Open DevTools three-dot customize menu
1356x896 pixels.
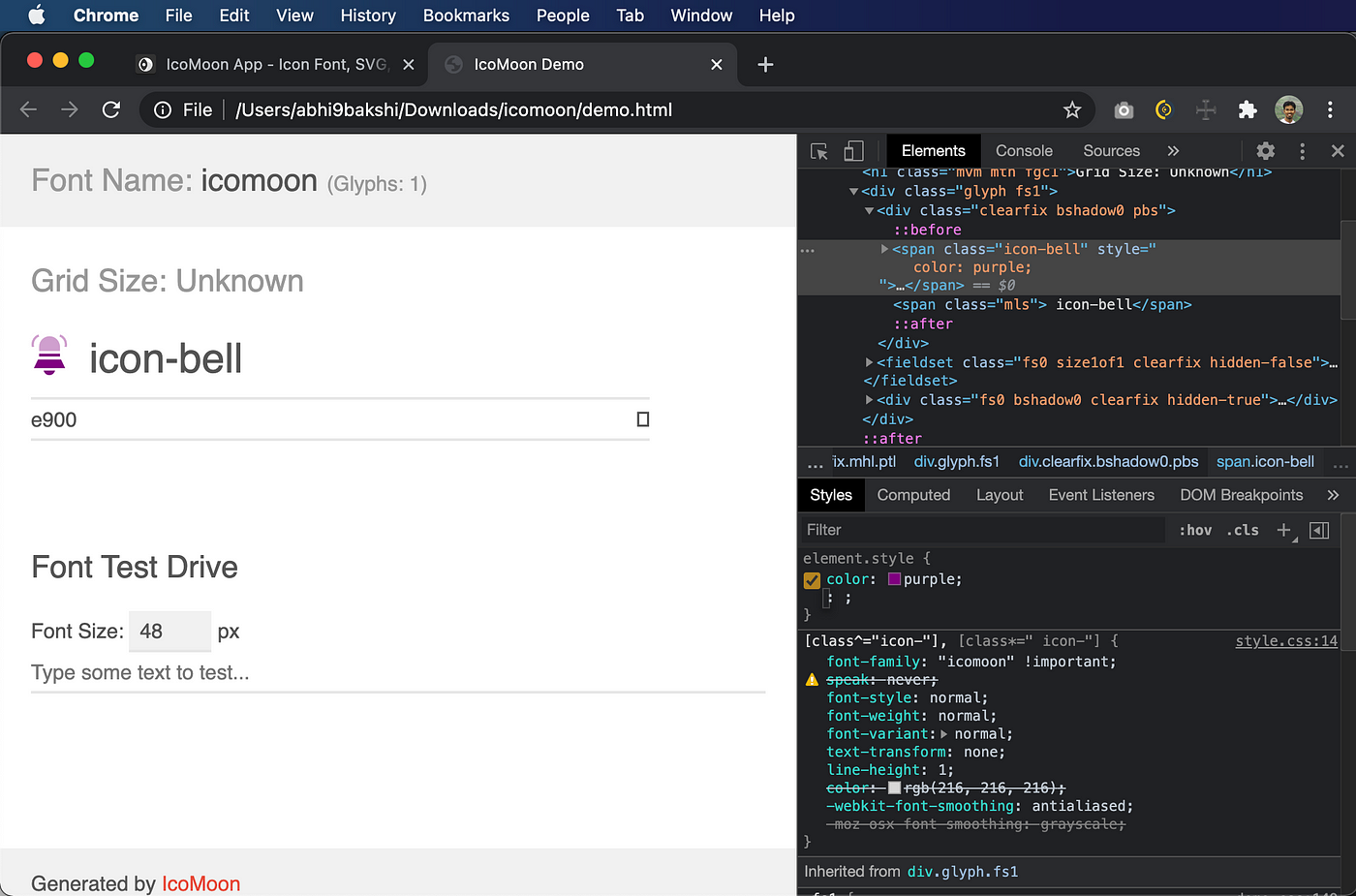pyautogui.click(x=1302, y=151)
